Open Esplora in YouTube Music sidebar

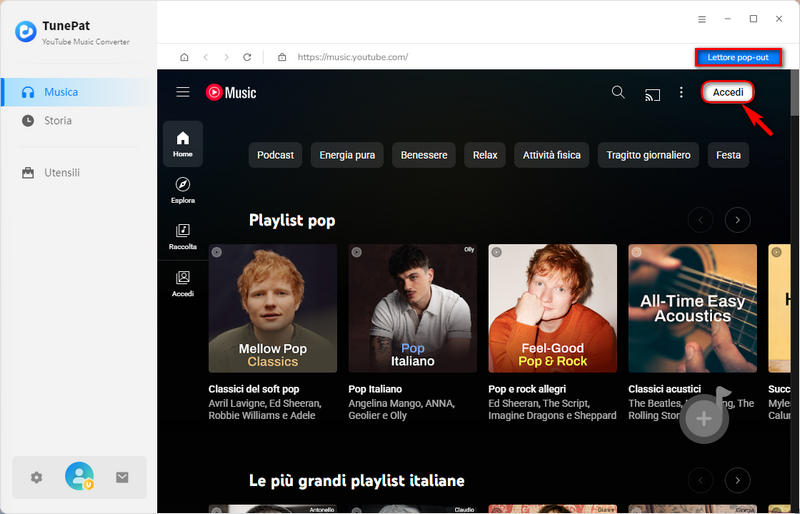pos(183,190)
